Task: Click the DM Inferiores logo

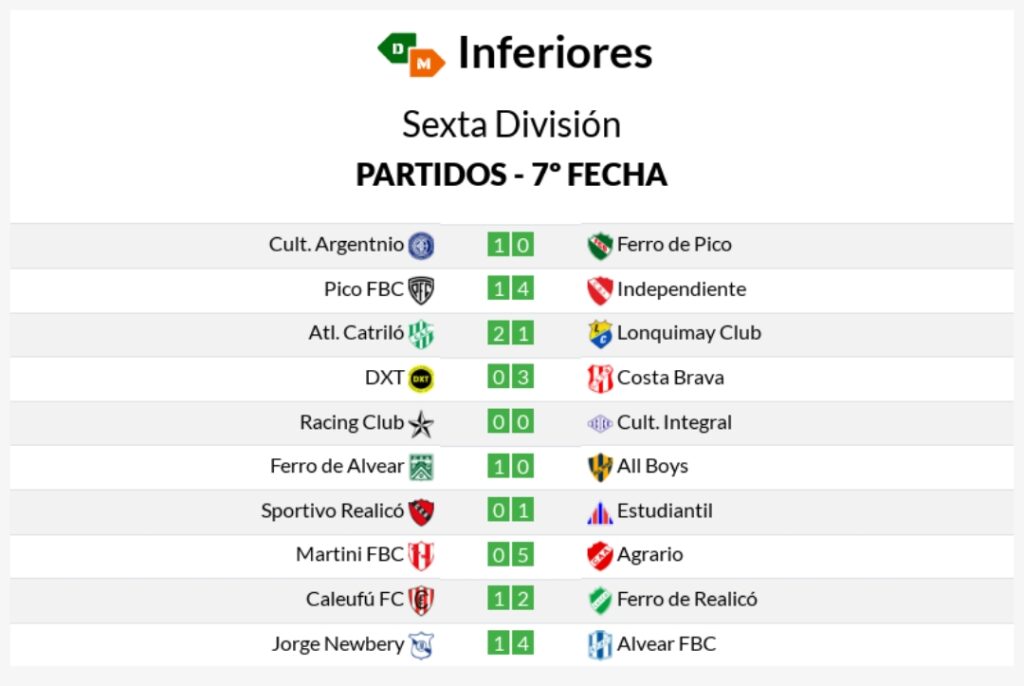Action: coord(411,54)
